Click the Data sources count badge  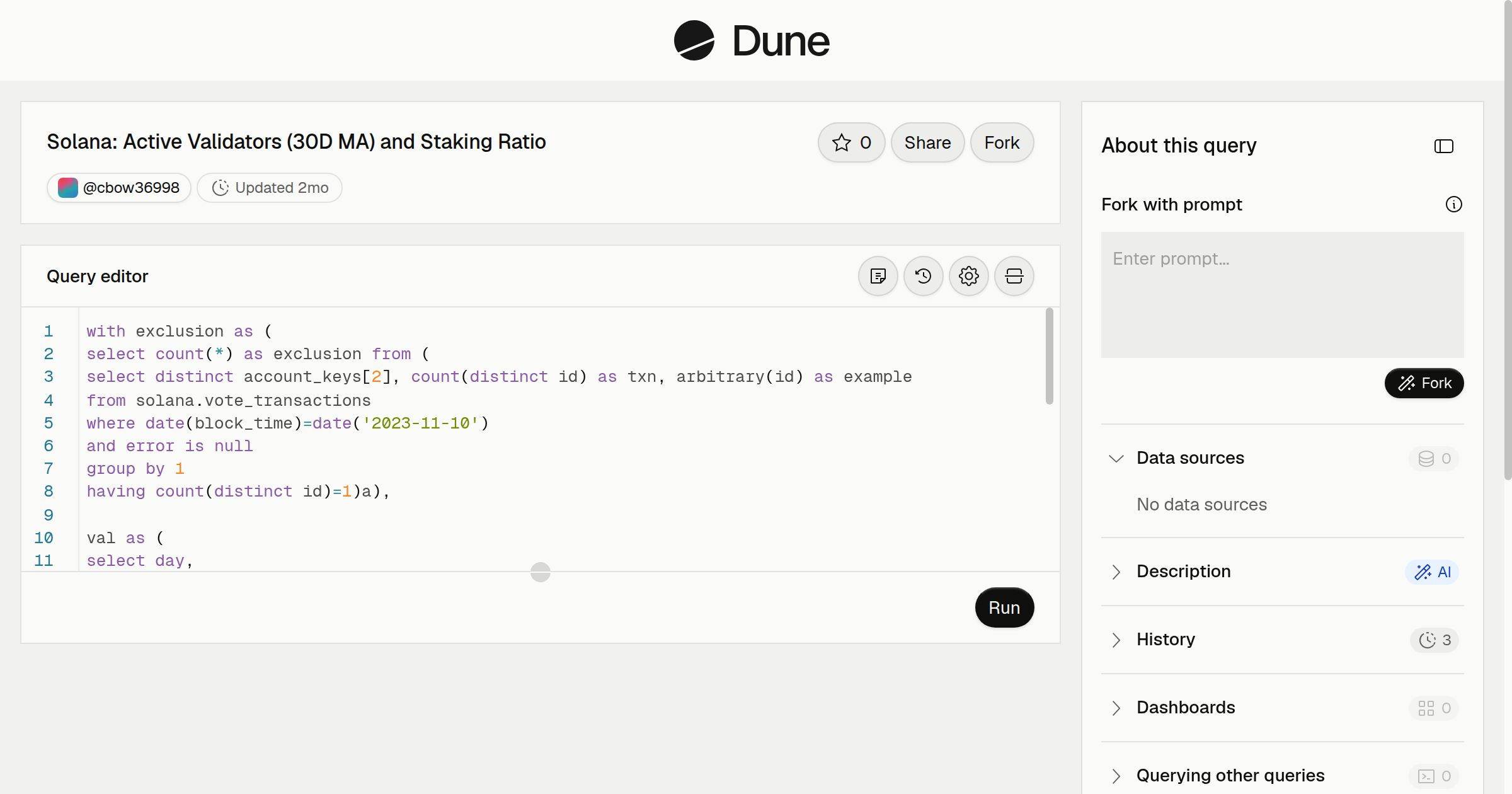tap(1435, 459)
